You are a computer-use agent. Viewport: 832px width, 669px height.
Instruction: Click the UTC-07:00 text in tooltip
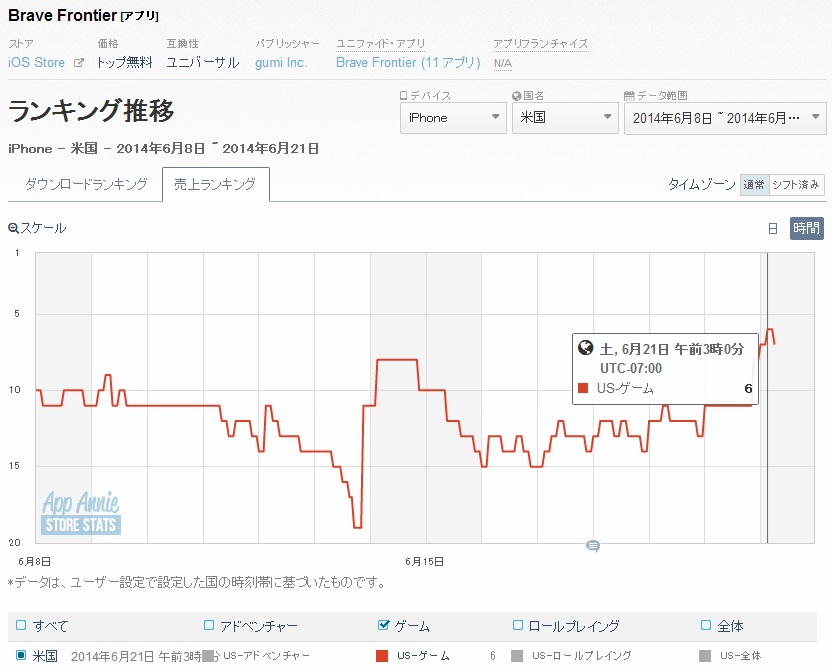point(631,368)
